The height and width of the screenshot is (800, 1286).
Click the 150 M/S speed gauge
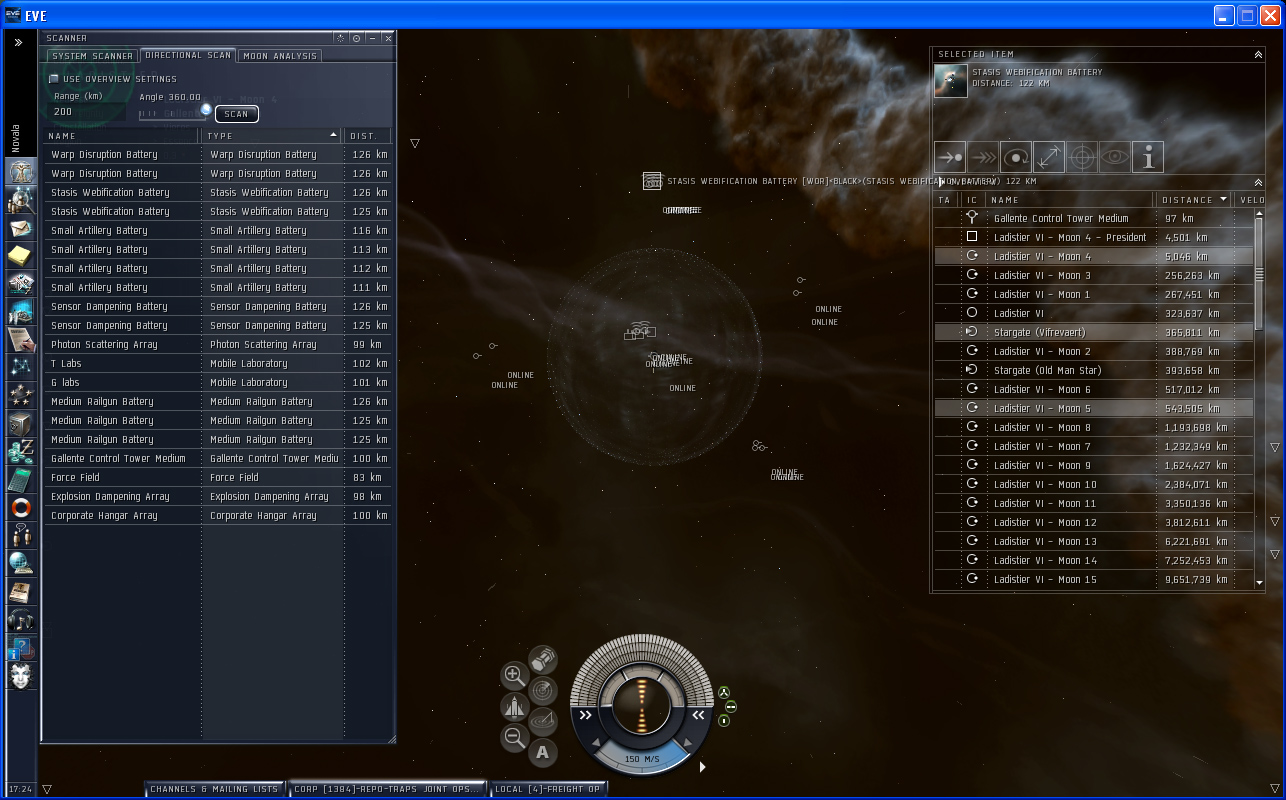pyautogui.click(x=641, y=758)
